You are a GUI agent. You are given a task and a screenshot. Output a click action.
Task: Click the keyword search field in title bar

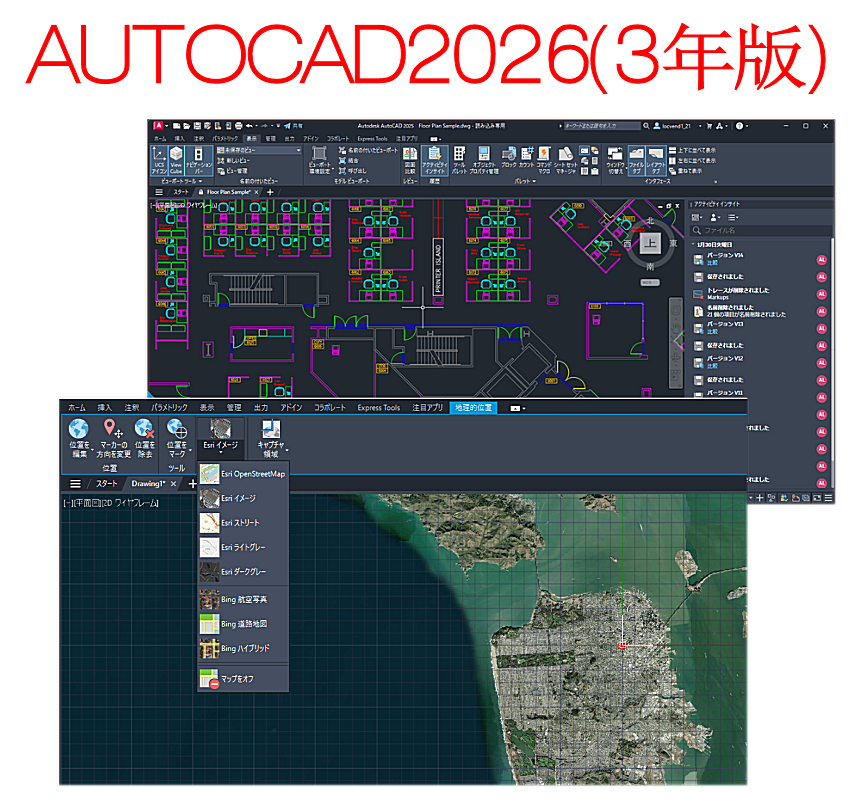coord(602,126)
